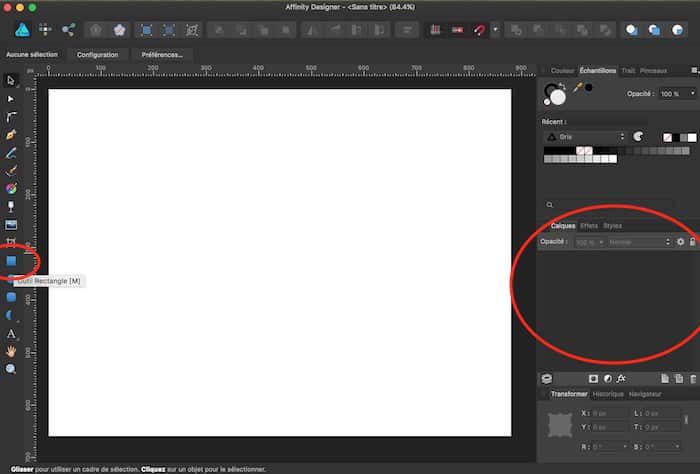This screenshot has height=474, width=700.
Task: Select the fill color circle
Action: (558, 97)
